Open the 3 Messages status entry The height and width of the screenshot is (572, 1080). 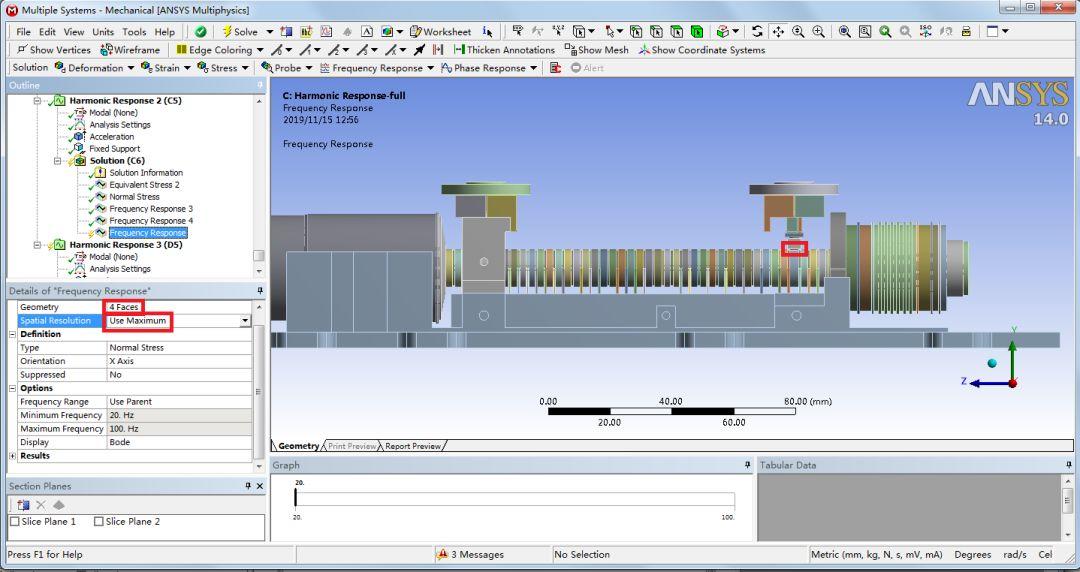[x=470, y=554]
